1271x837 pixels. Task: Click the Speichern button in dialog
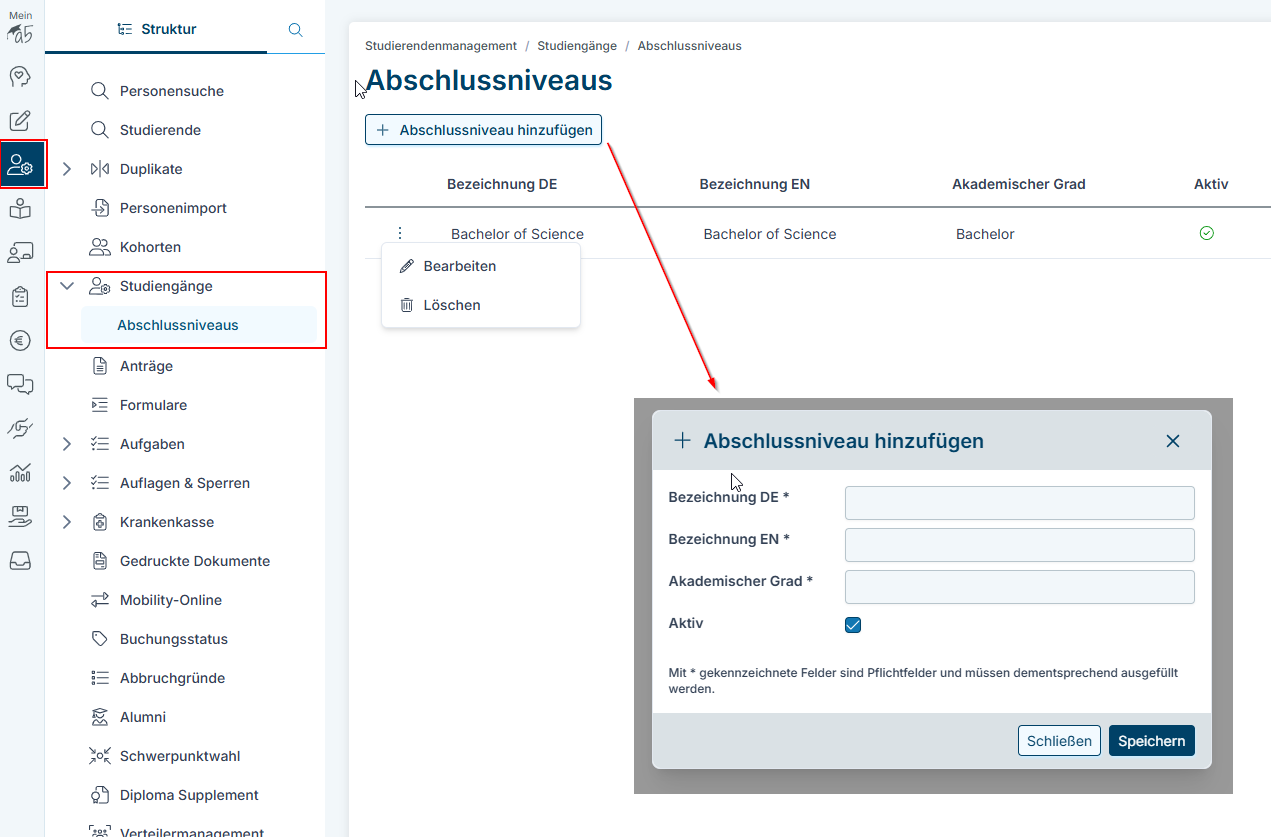(1152, 741)
